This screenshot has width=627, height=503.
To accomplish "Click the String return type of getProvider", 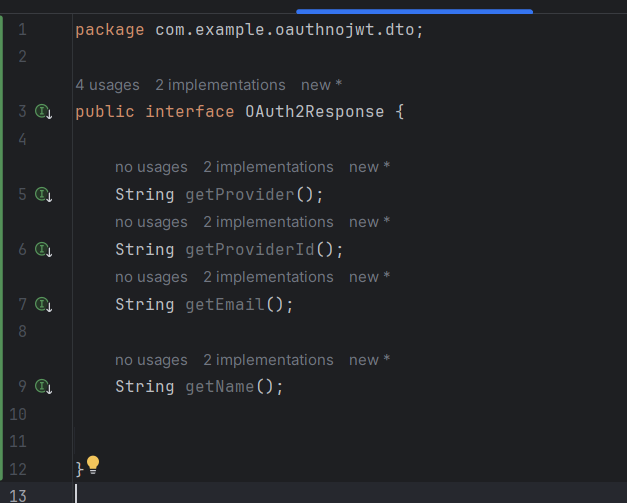I will tap(145, 195).
